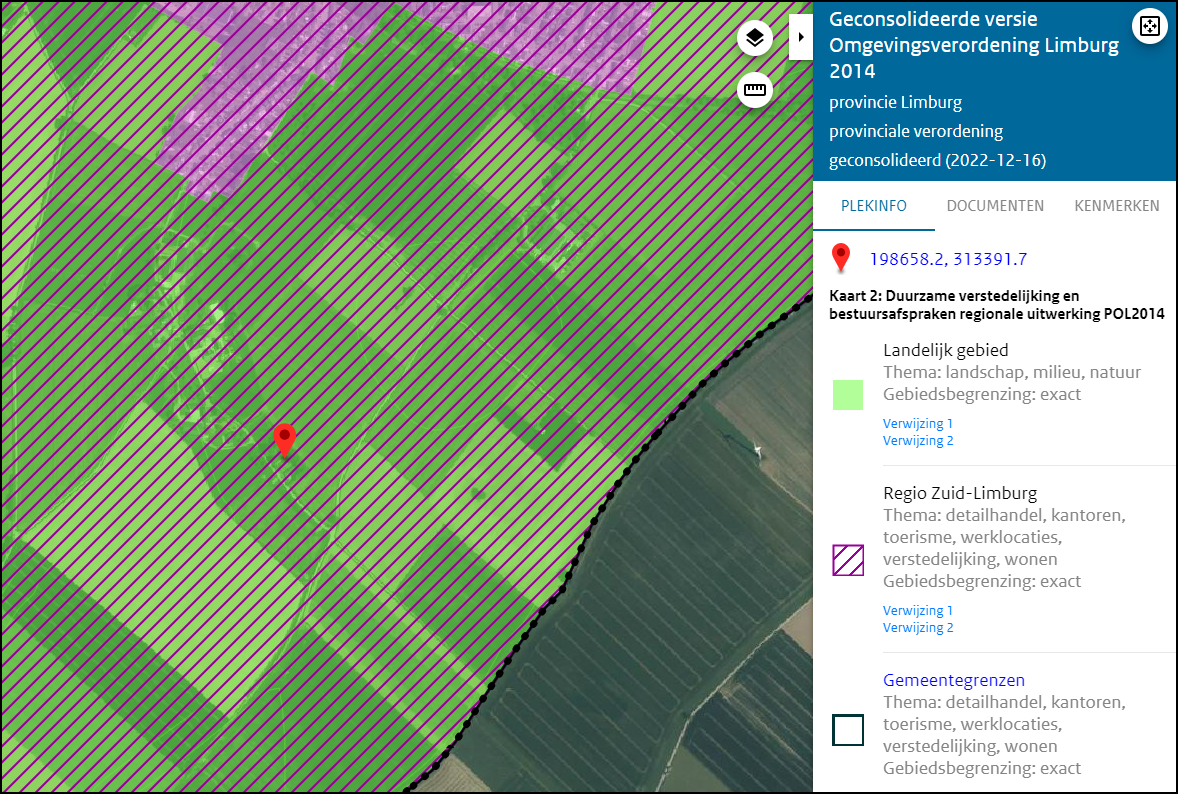Select the PLEKINFO tab
The image size is (1178, 794).
click(873, 206)
